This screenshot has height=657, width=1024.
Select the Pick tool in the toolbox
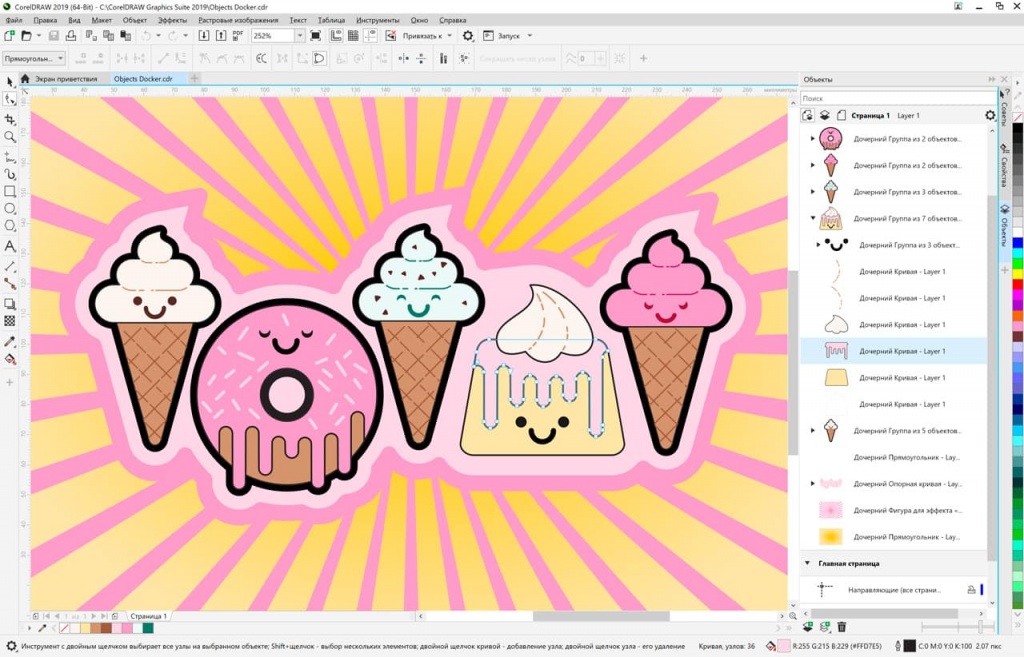[9, 82]
